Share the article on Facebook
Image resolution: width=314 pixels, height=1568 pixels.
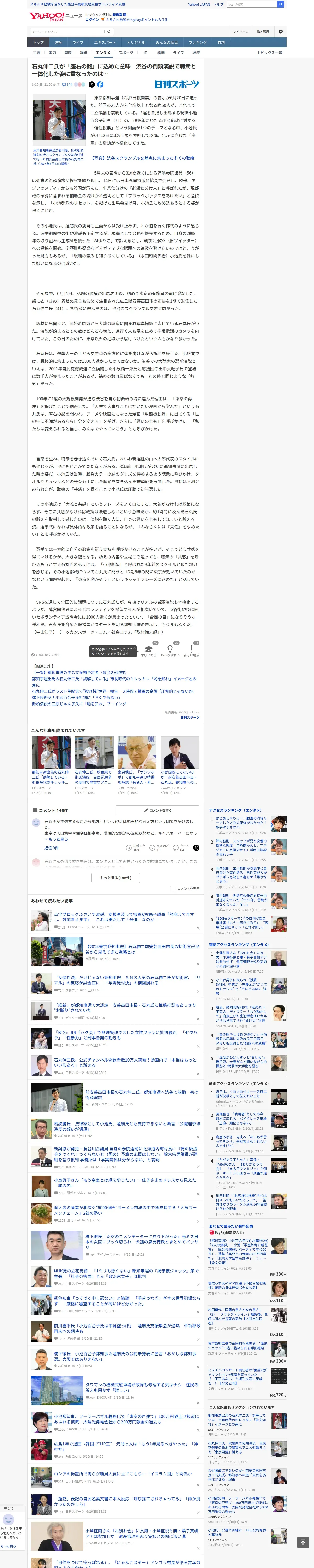[100, 85]
